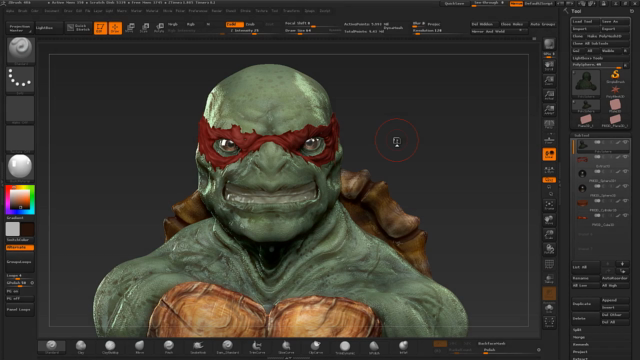The height and width of the screenshot is (360, 640).
Task: Click the Zoom canvas icon
Action: (x=549, y=80)
